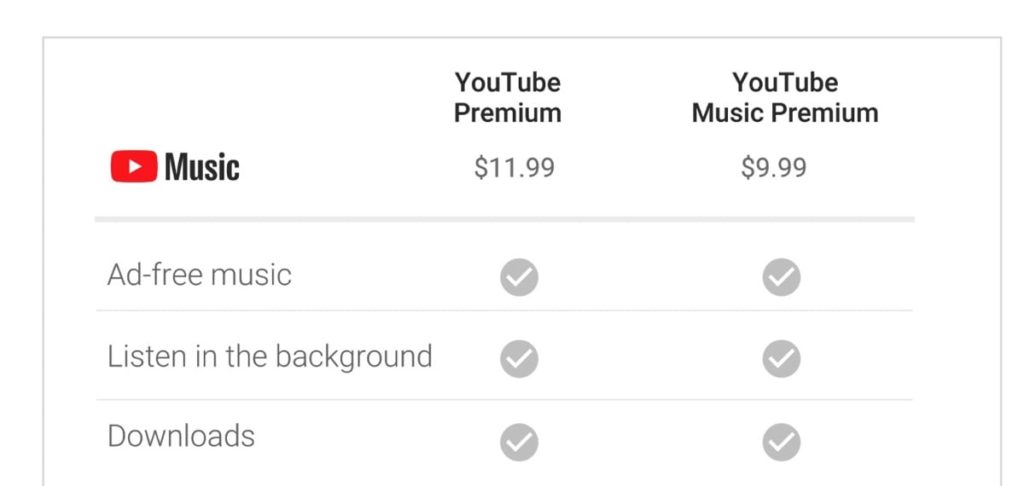Click the Listen in background checkmark under YouTube Premium
Screen dimensions: 1024x486
click(x=519, y=358)
